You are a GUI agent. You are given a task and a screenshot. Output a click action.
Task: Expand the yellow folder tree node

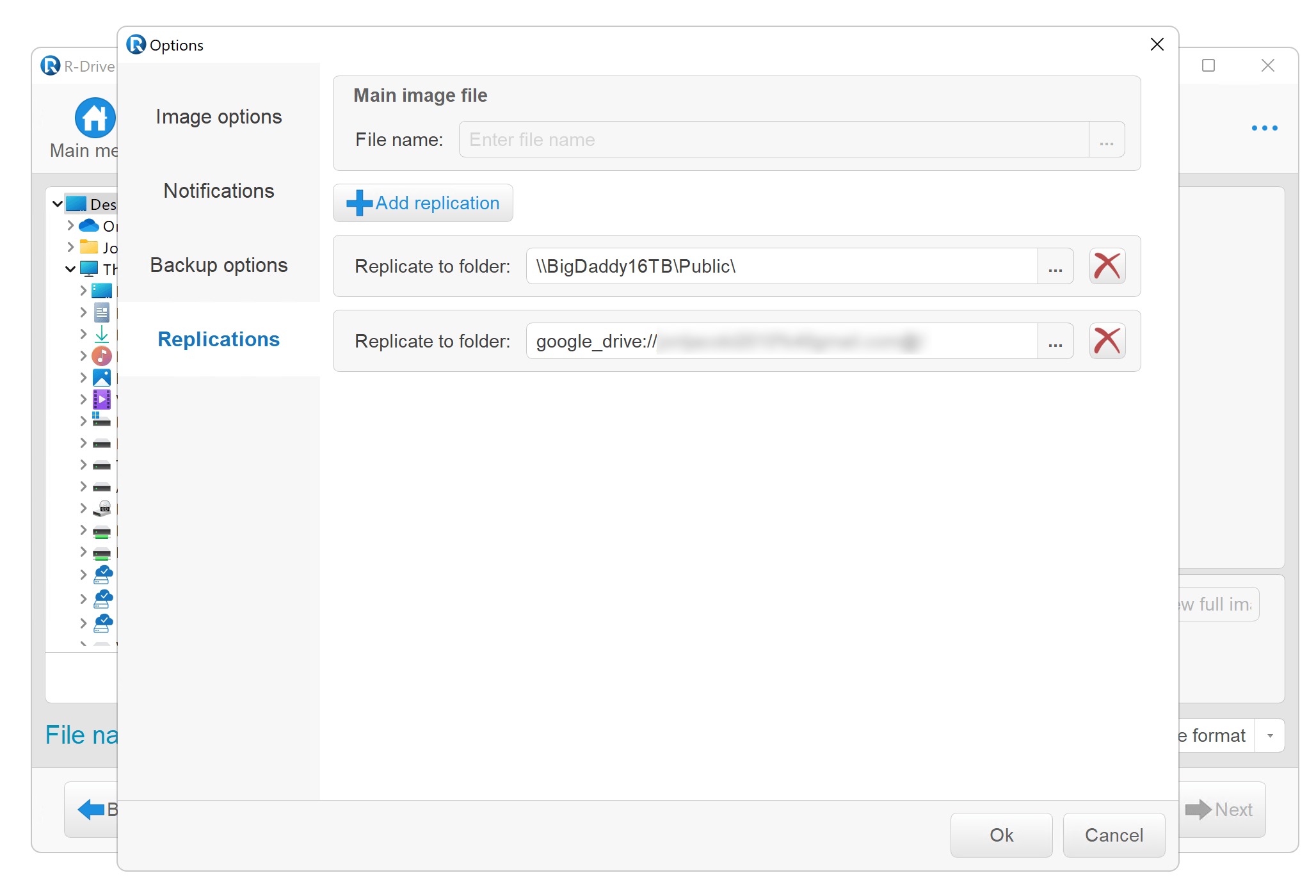coord(70,247)
